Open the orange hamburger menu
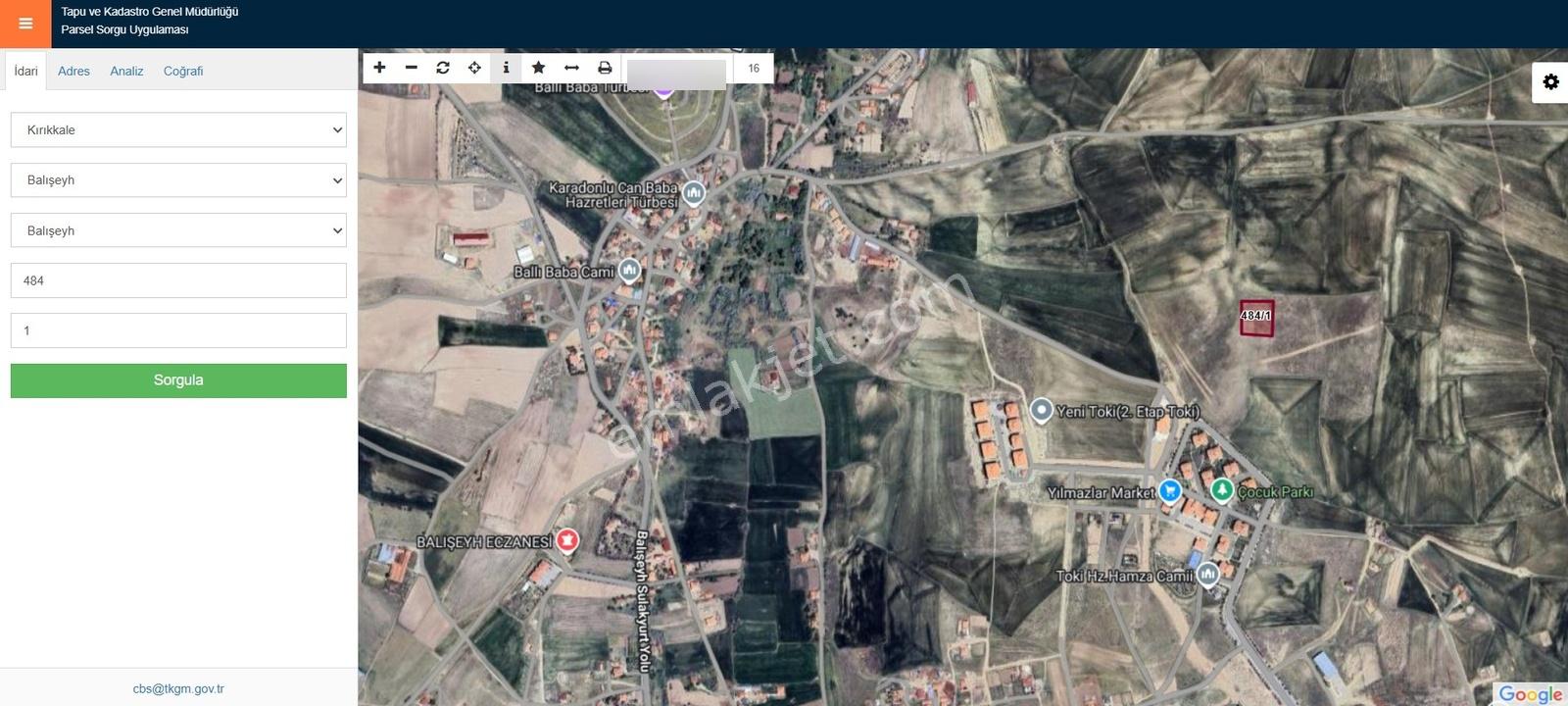 point(25,24)
